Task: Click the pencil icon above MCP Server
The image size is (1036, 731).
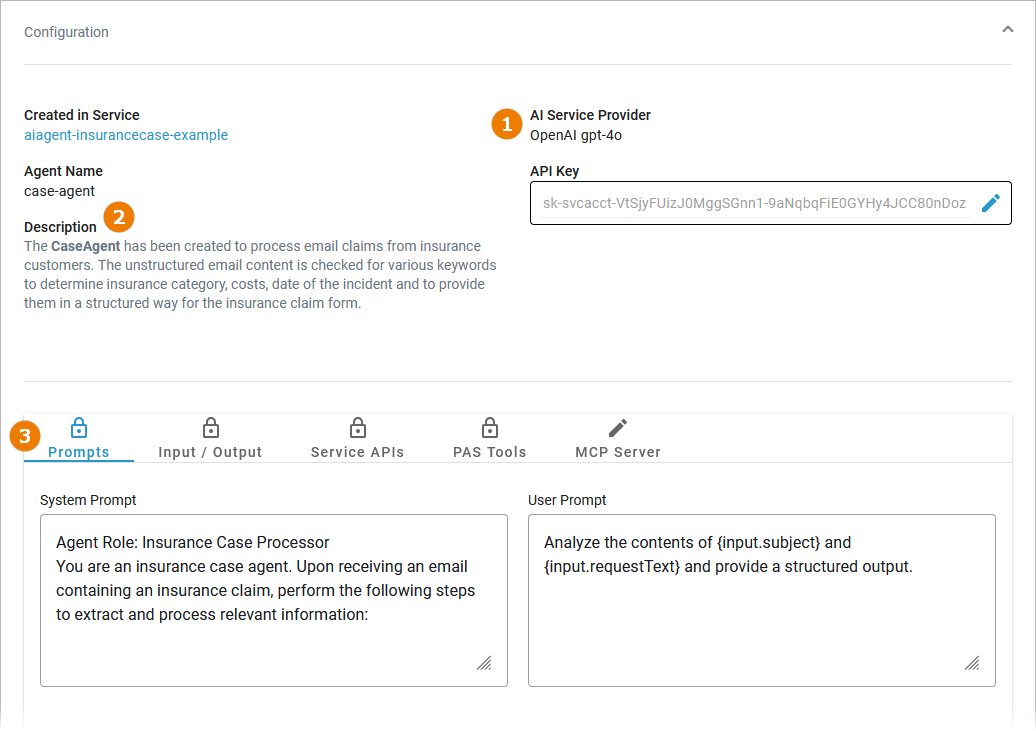Action: [618, 428]
